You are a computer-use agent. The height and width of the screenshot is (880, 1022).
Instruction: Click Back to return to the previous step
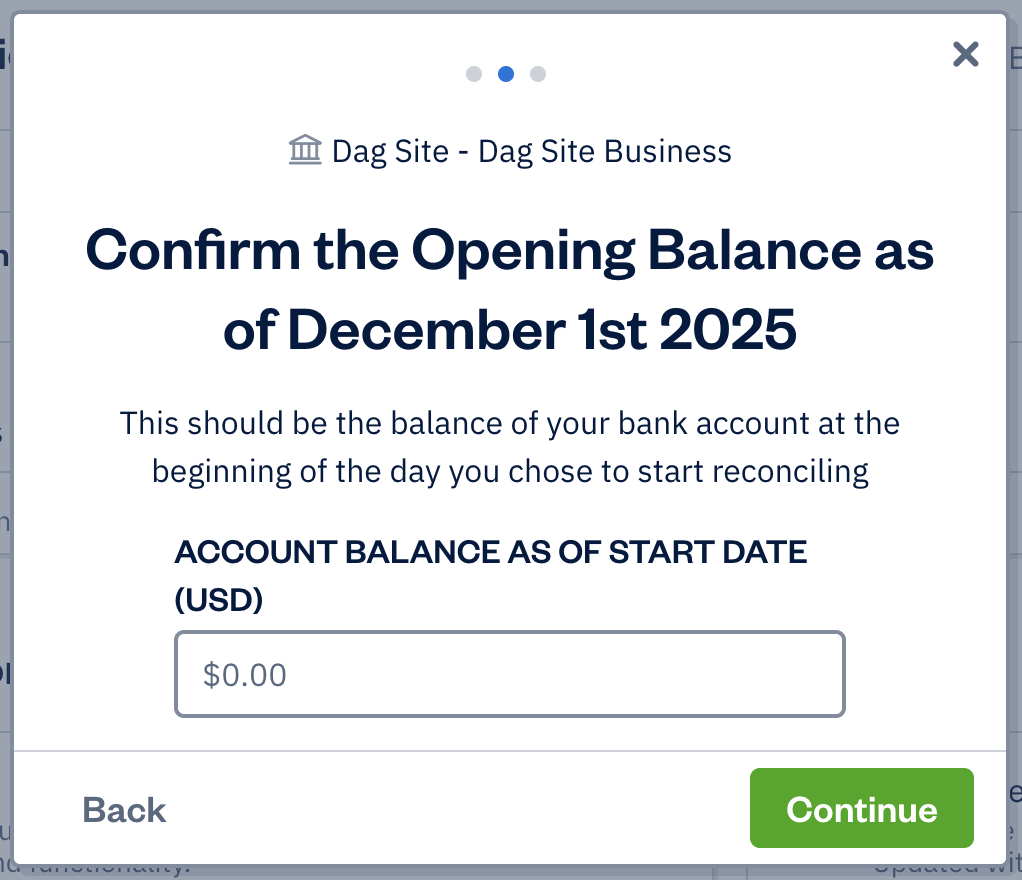(124, 809)
